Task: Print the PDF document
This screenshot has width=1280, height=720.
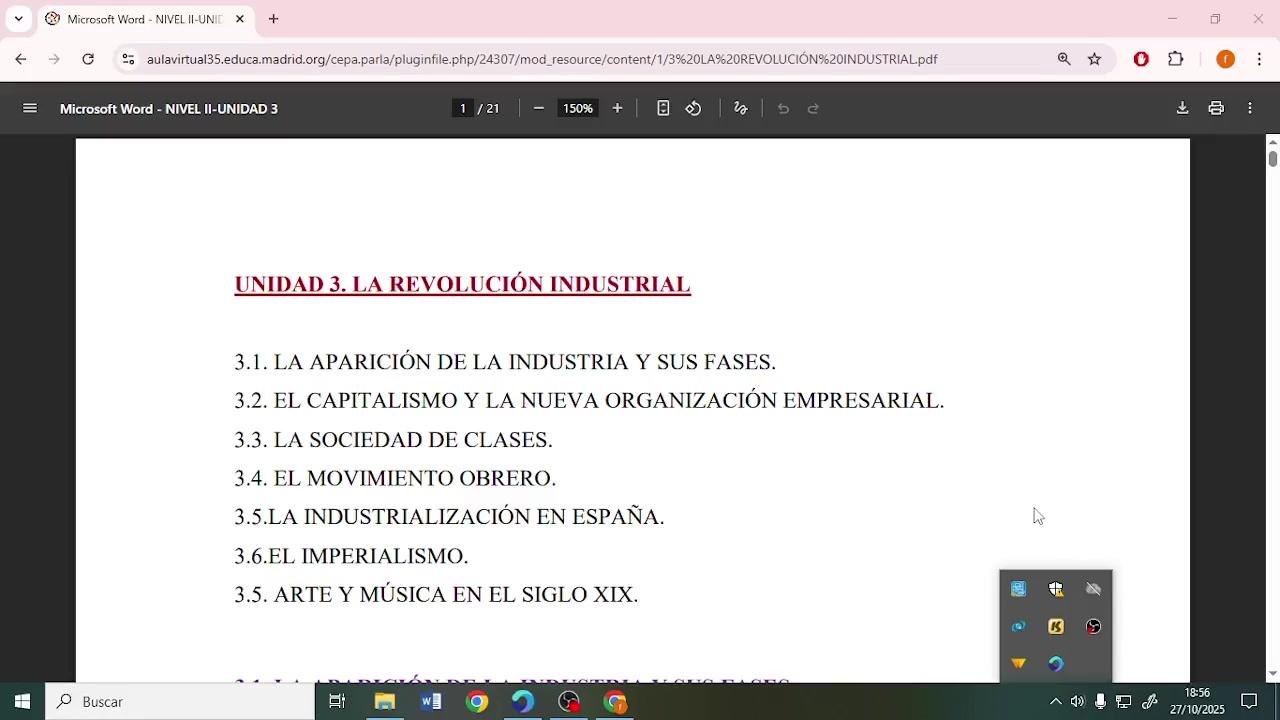Action: (x=1216, y=108)
